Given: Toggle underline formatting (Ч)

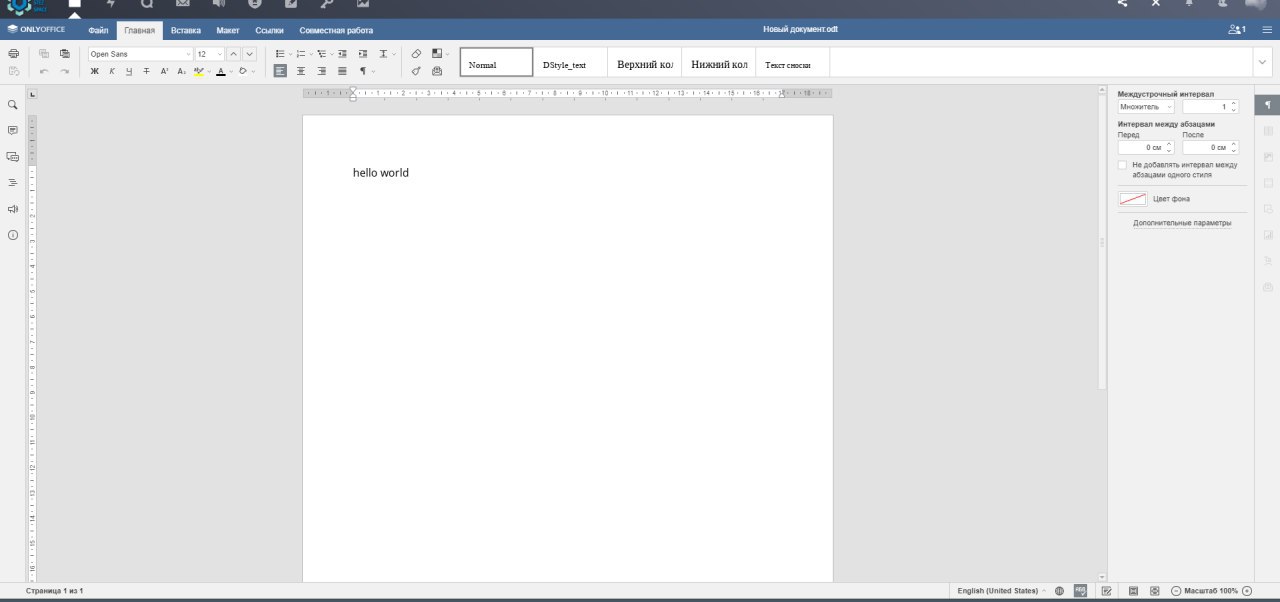Looking at the screenshot, I should (x=129, y=71).
